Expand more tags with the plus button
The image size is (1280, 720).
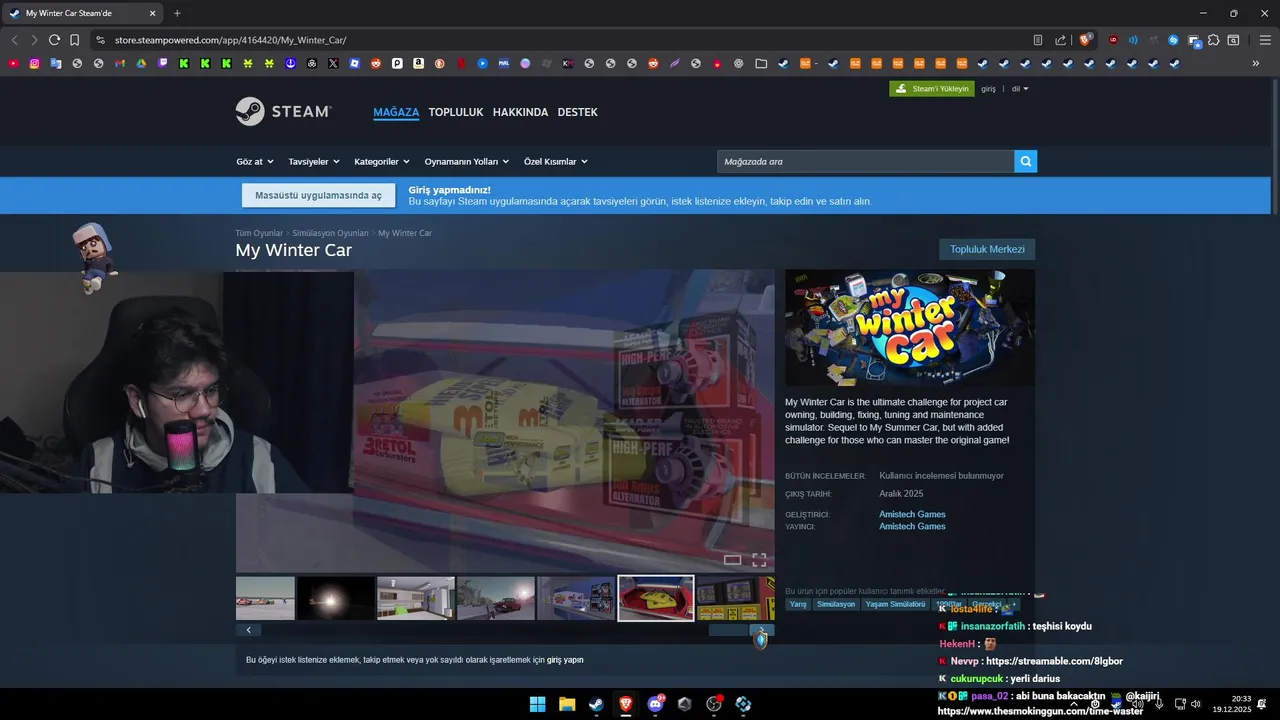click(1014, 604)
